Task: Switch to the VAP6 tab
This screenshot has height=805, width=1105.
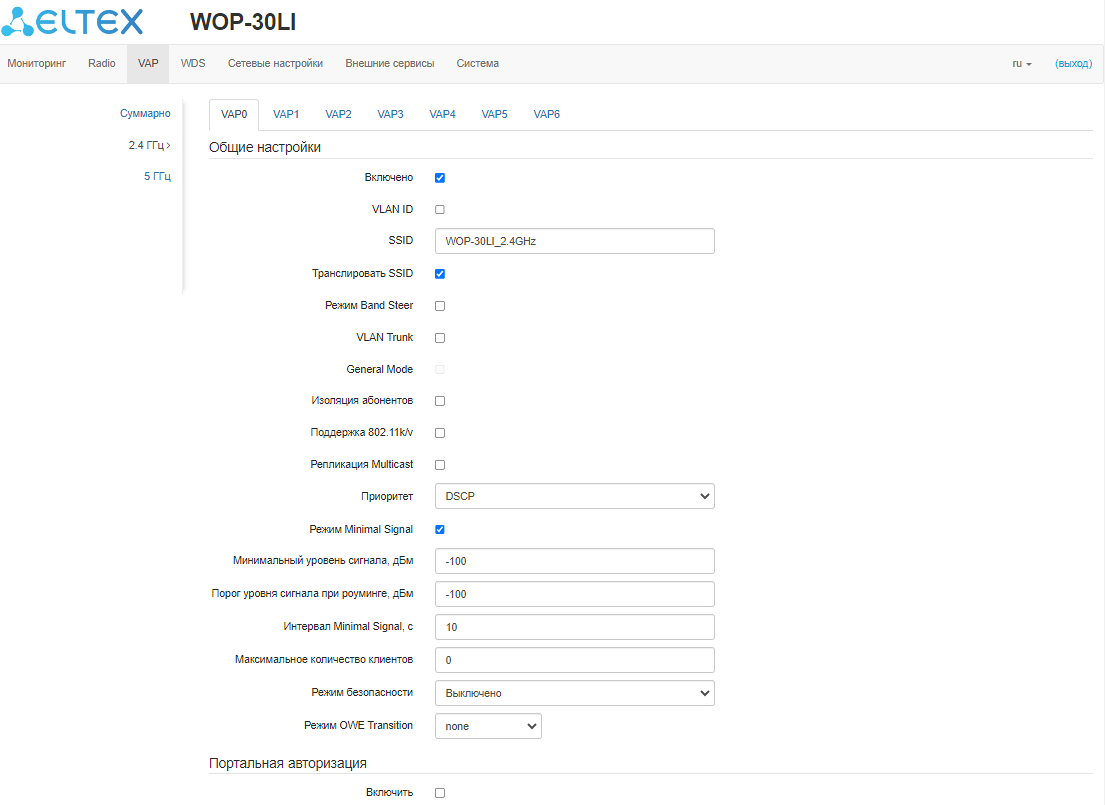Action: click(x=546, y=114)
